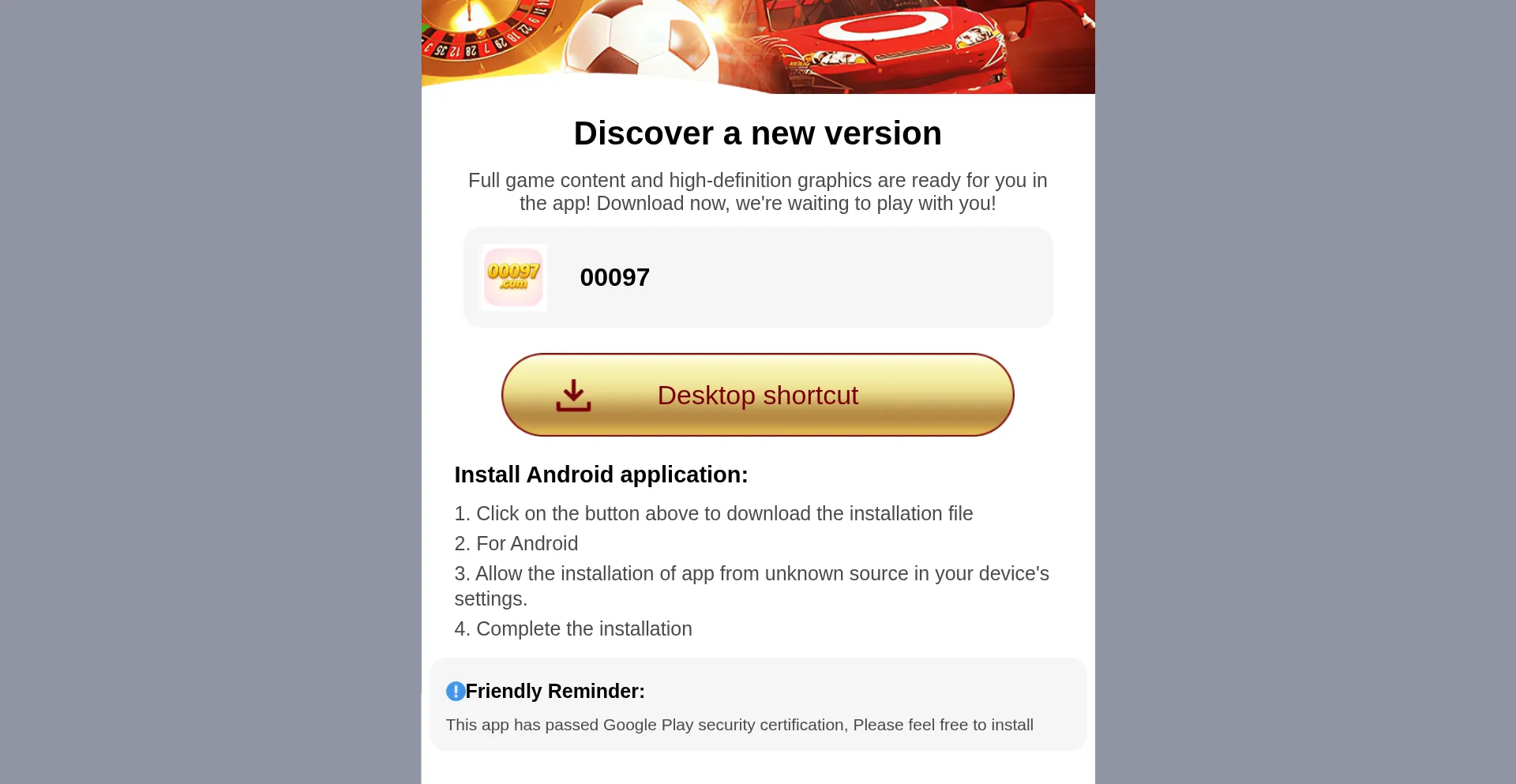Click the full game content description text
The width and height of the screenshot is (1516, 784).
click(757, 192)
